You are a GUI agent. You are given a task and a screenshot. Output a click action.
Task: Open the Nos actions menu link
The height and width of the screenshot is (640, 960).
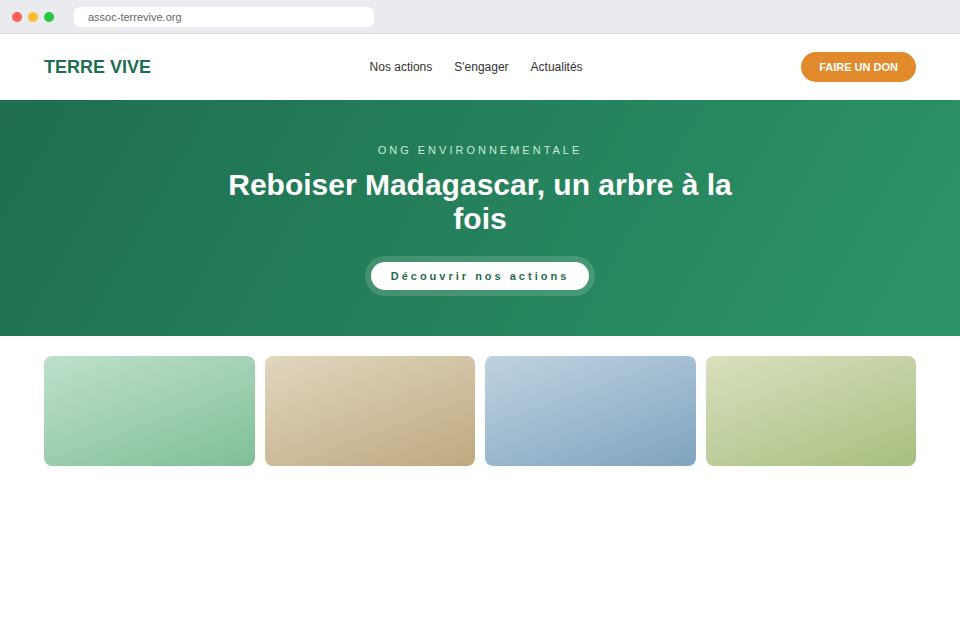point(400,67)
